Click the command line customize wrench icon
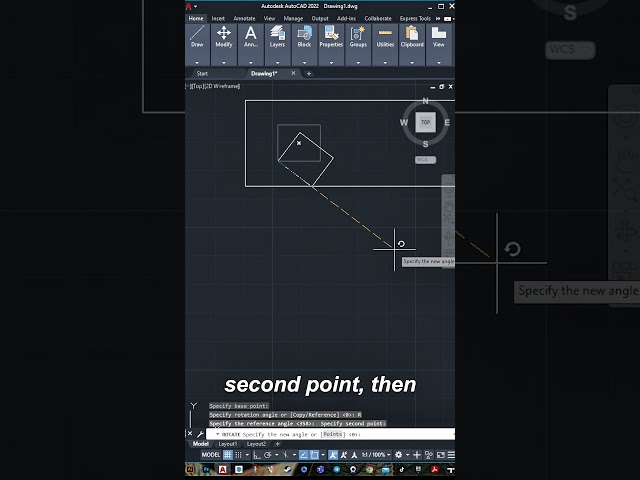 (200, 434)
